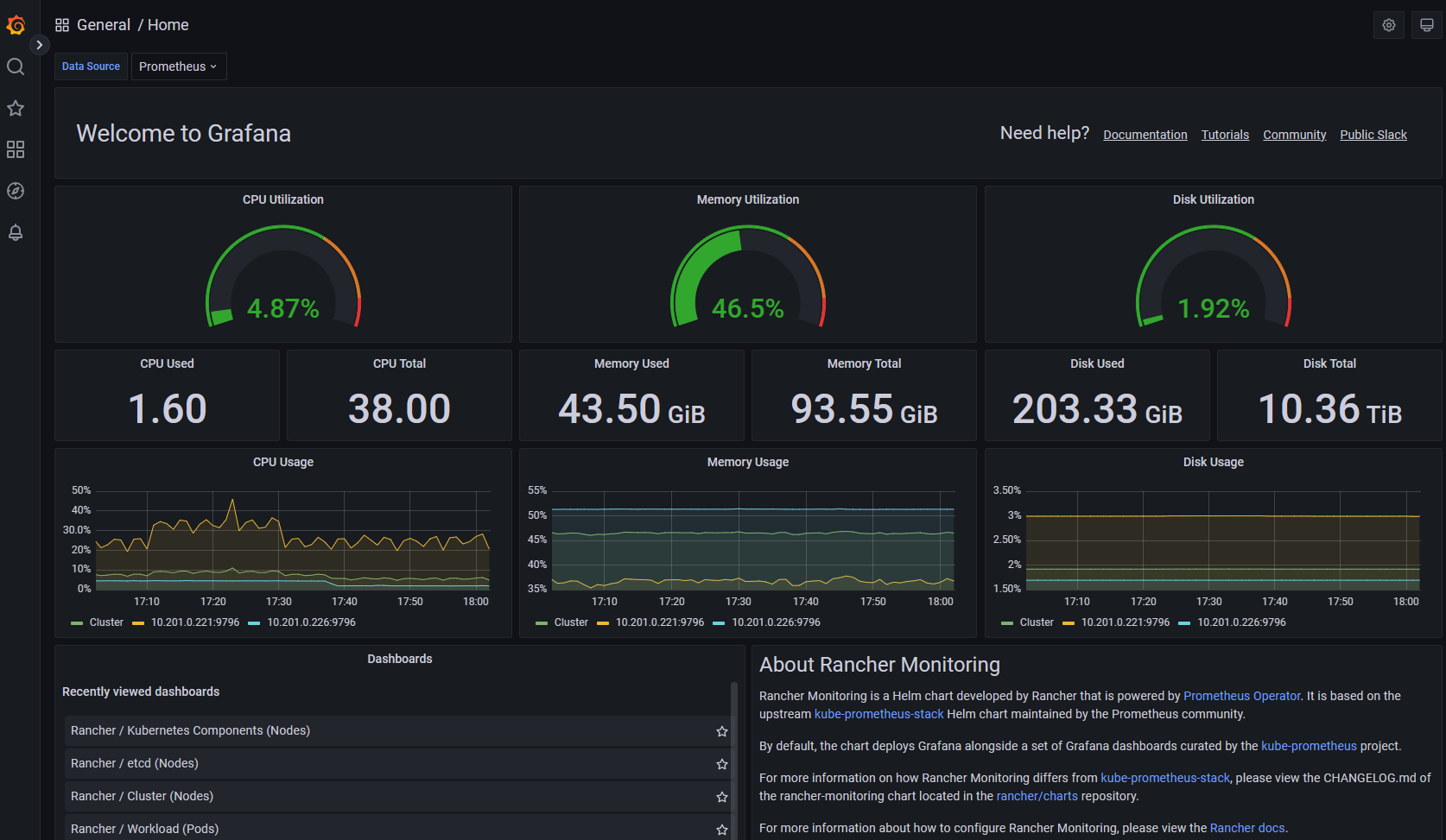Open dashboard settings gear
This screenshot has width=1446, height=840.
pos(1389,25)
